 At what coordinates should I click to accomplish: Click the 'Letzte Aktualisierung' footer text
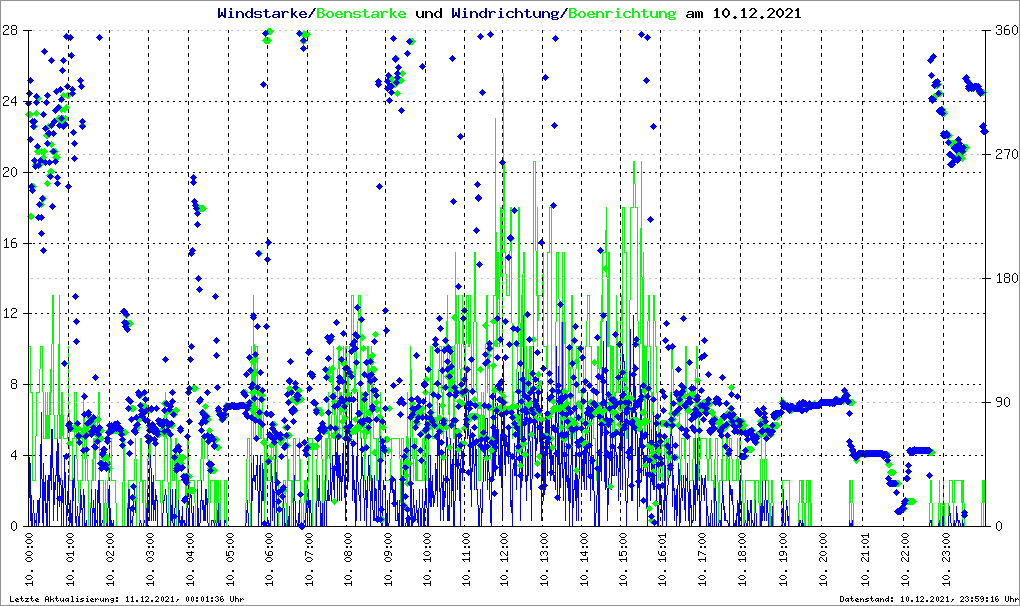127,599
